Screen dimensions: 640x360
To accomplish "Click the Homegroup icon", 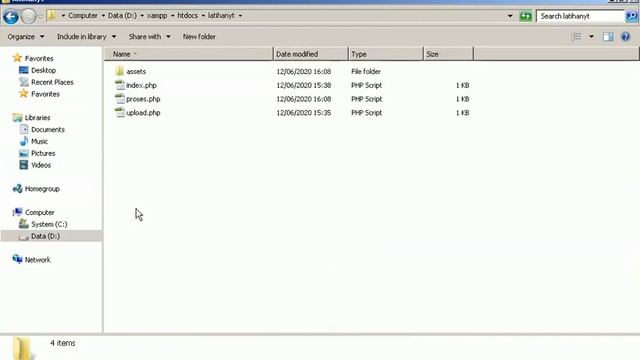I will pos(17,189).
